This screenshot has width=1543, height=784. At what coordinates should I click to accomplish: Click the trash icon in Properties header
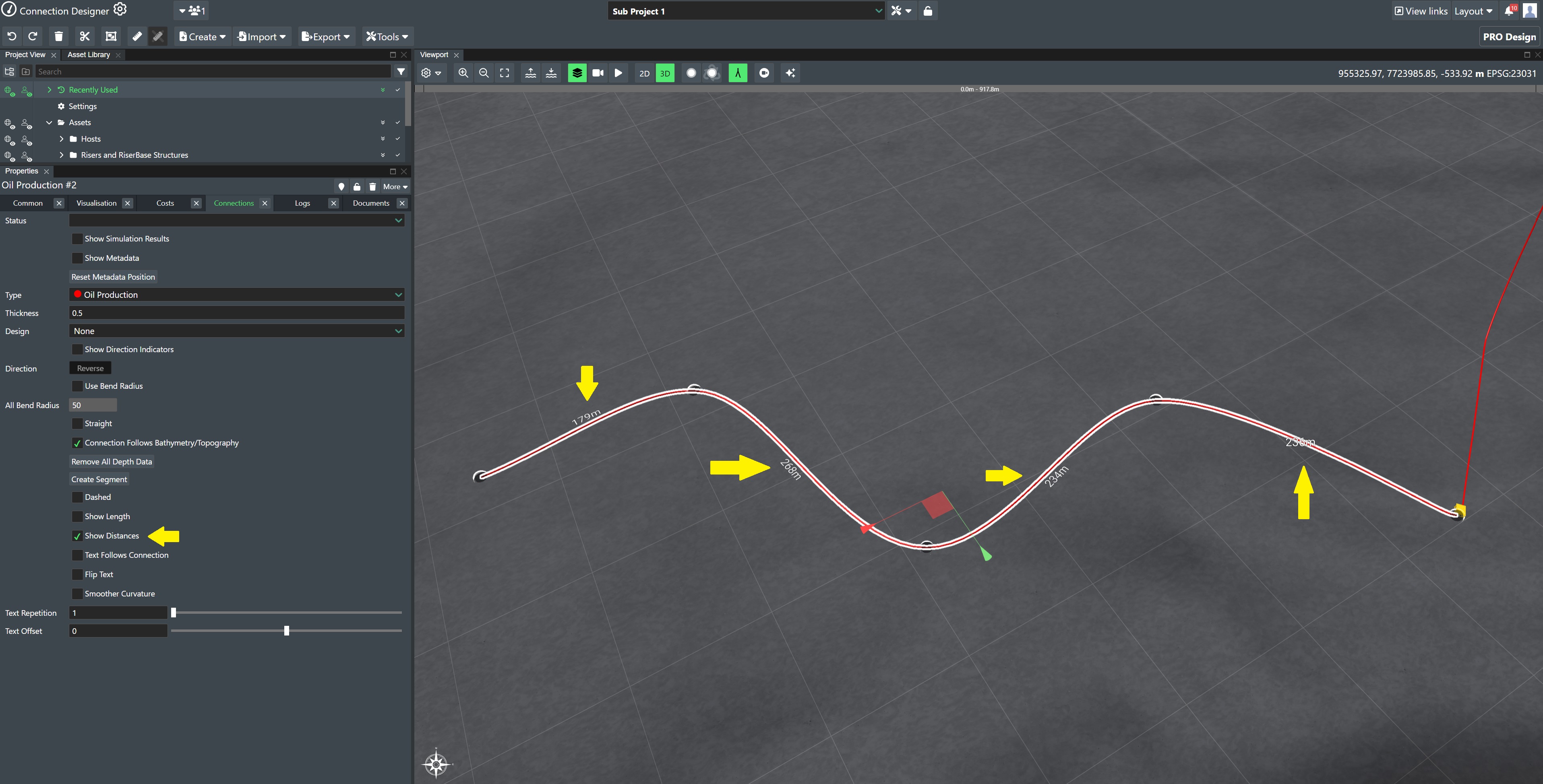click(372, 187)
